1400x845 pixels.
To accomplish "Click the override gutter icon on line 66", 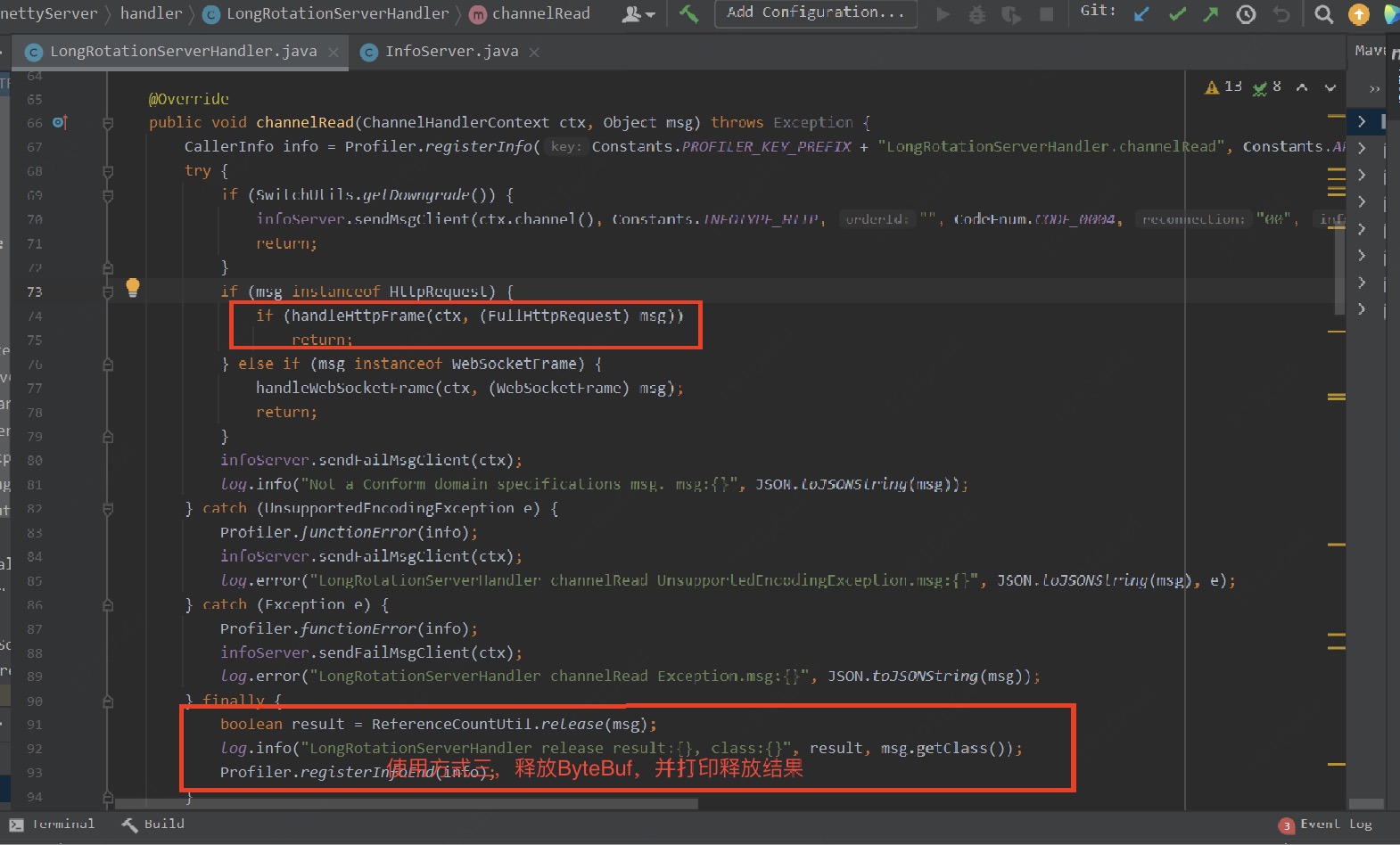I will [60, 122].
